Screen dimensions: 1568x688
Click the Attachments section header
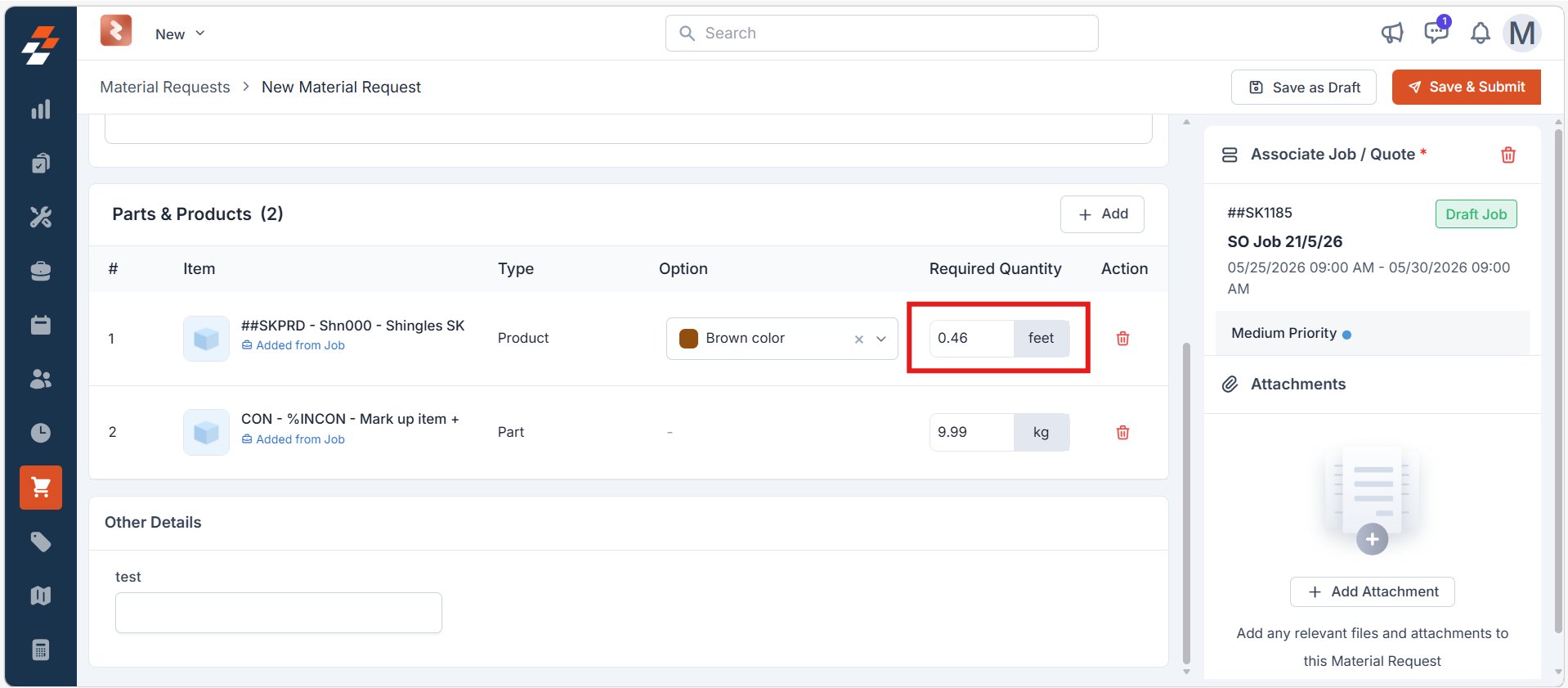[x=1297, y=384]
